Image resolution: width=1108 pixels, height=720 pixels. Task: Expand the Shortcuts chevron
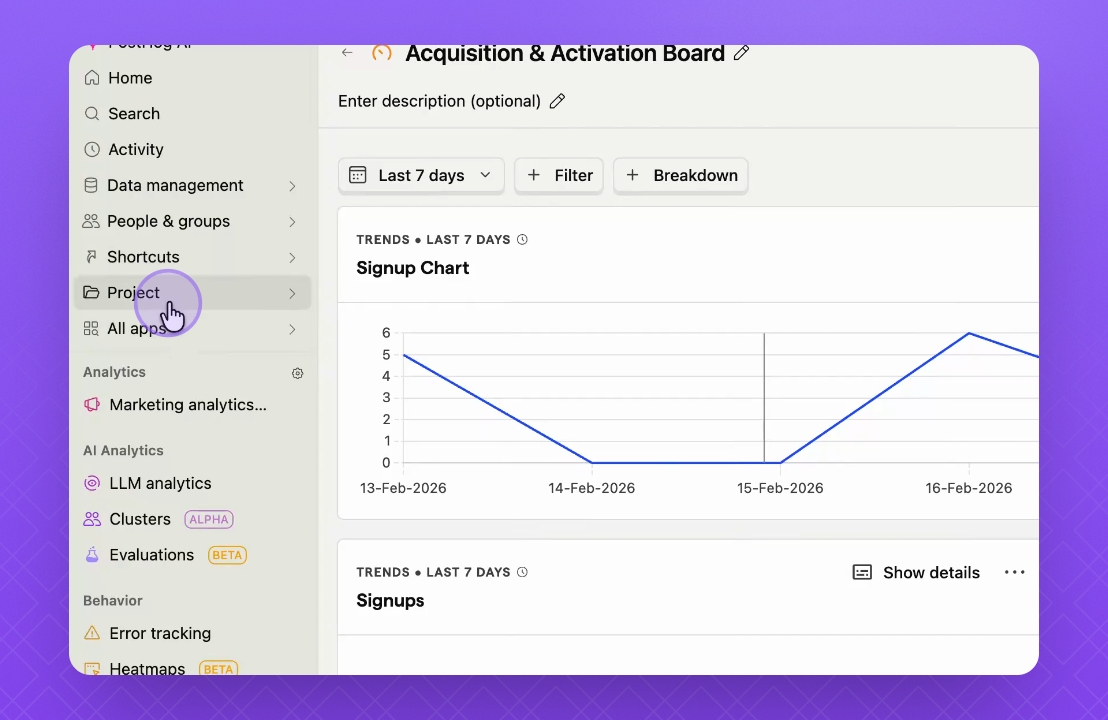pos(293,258)
